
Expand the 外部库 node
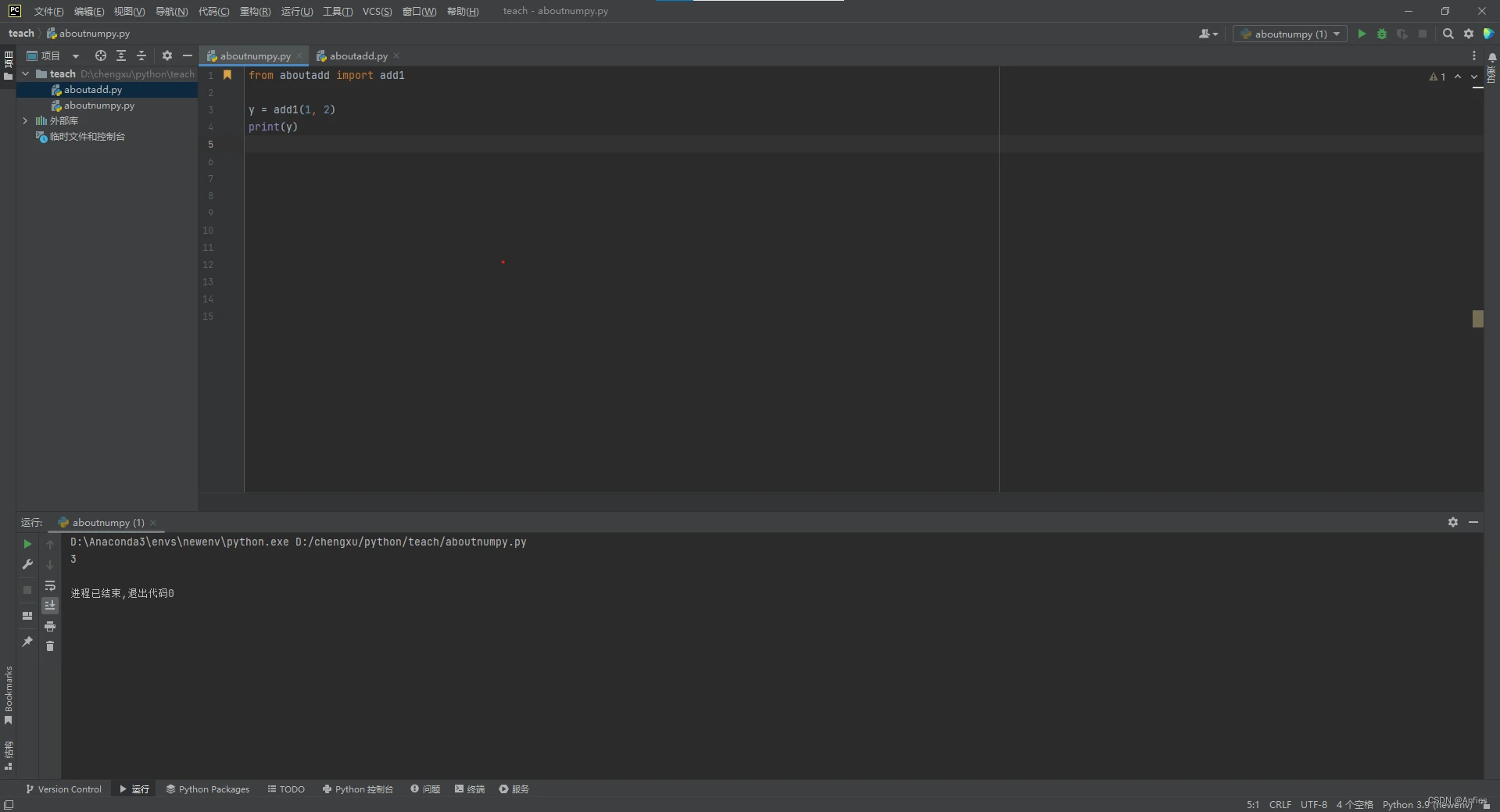25,120
